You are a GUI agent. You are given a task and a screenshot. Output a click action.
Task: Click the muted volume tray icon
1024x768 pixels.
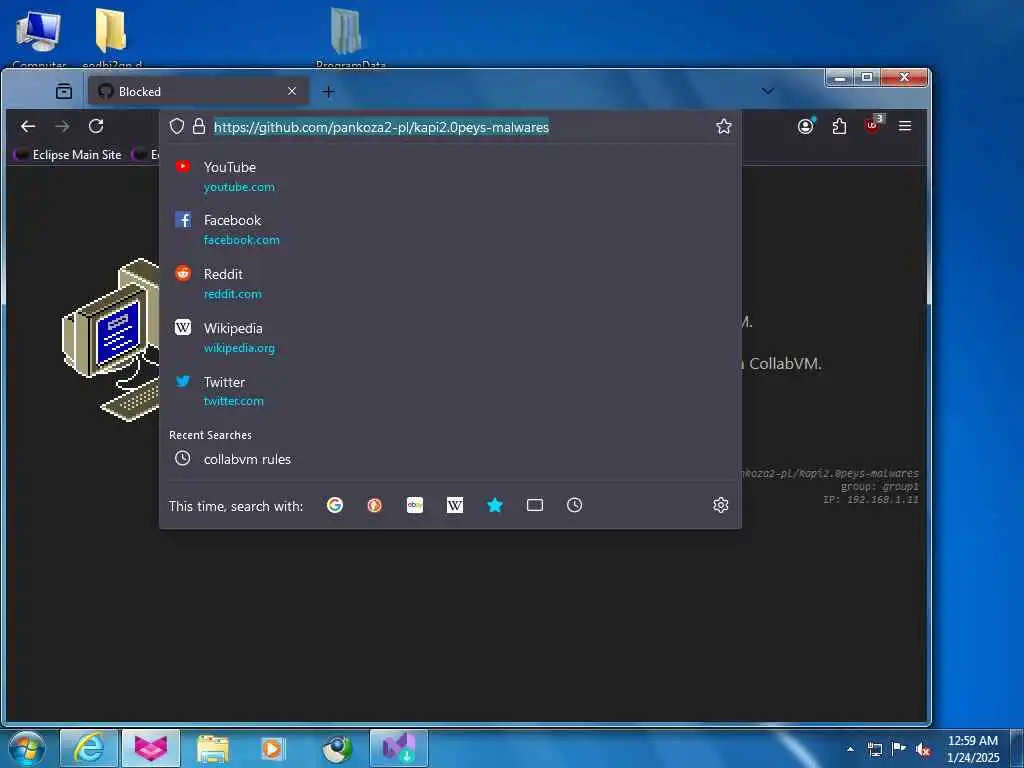[923, 750]
